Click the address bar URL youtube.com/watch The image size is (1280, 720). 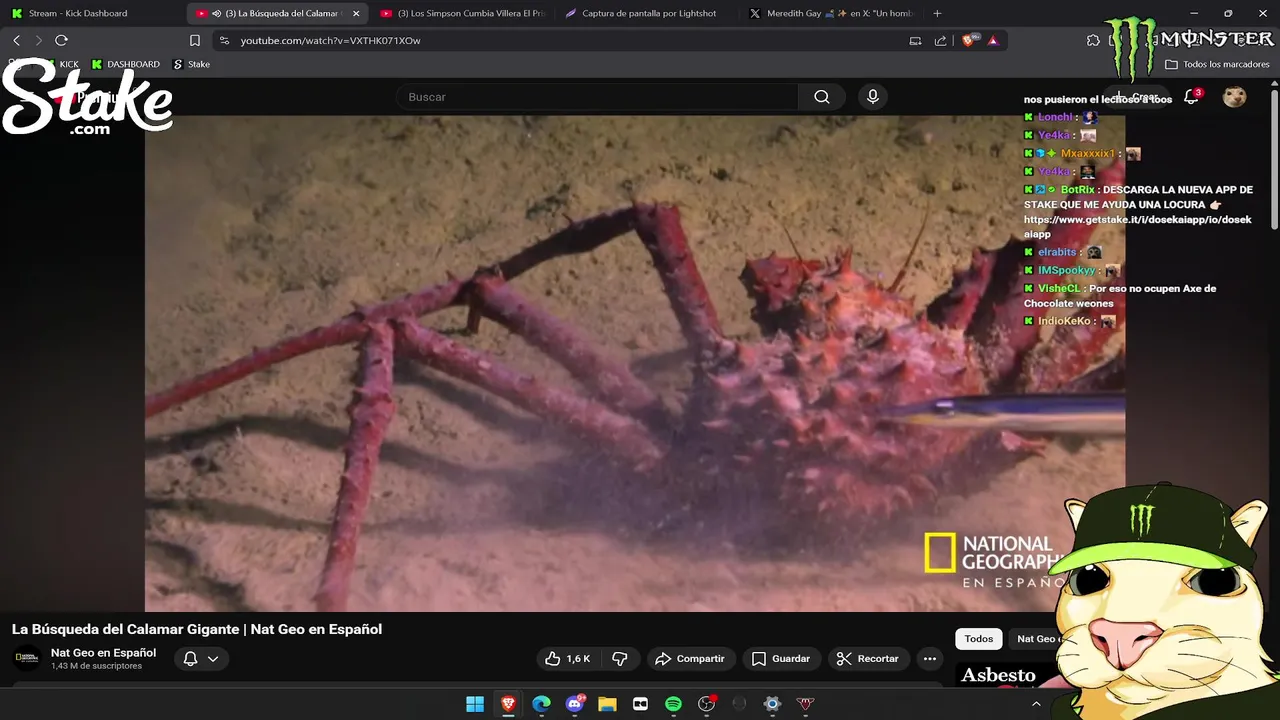point(330,41)
